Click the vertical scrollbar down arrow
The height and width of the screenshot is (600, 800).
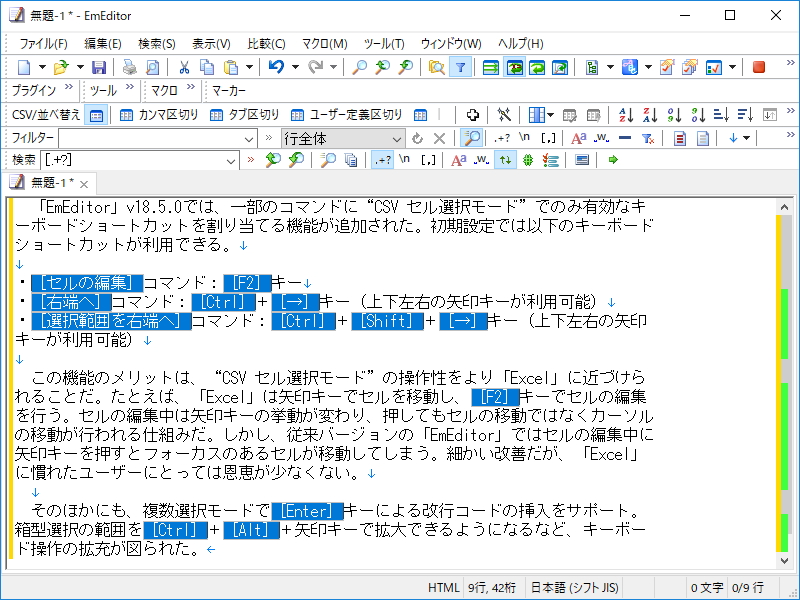[x=784, y=560]
